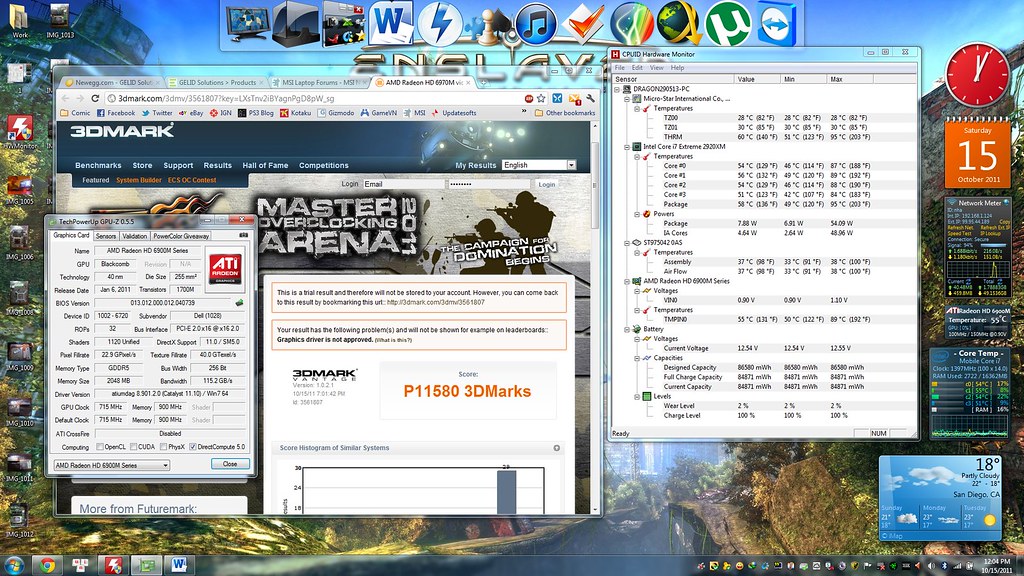Open the chess and spade games dock icon
1024x576 pixels.
(x=490, y=26)
